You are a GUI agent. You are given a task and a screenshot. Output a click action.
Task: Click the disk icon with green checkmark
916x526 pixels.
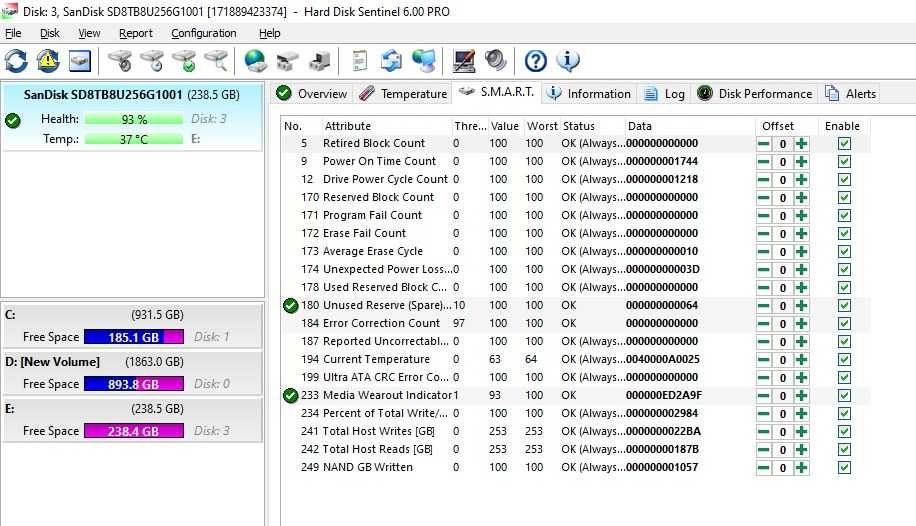point(185,61)
